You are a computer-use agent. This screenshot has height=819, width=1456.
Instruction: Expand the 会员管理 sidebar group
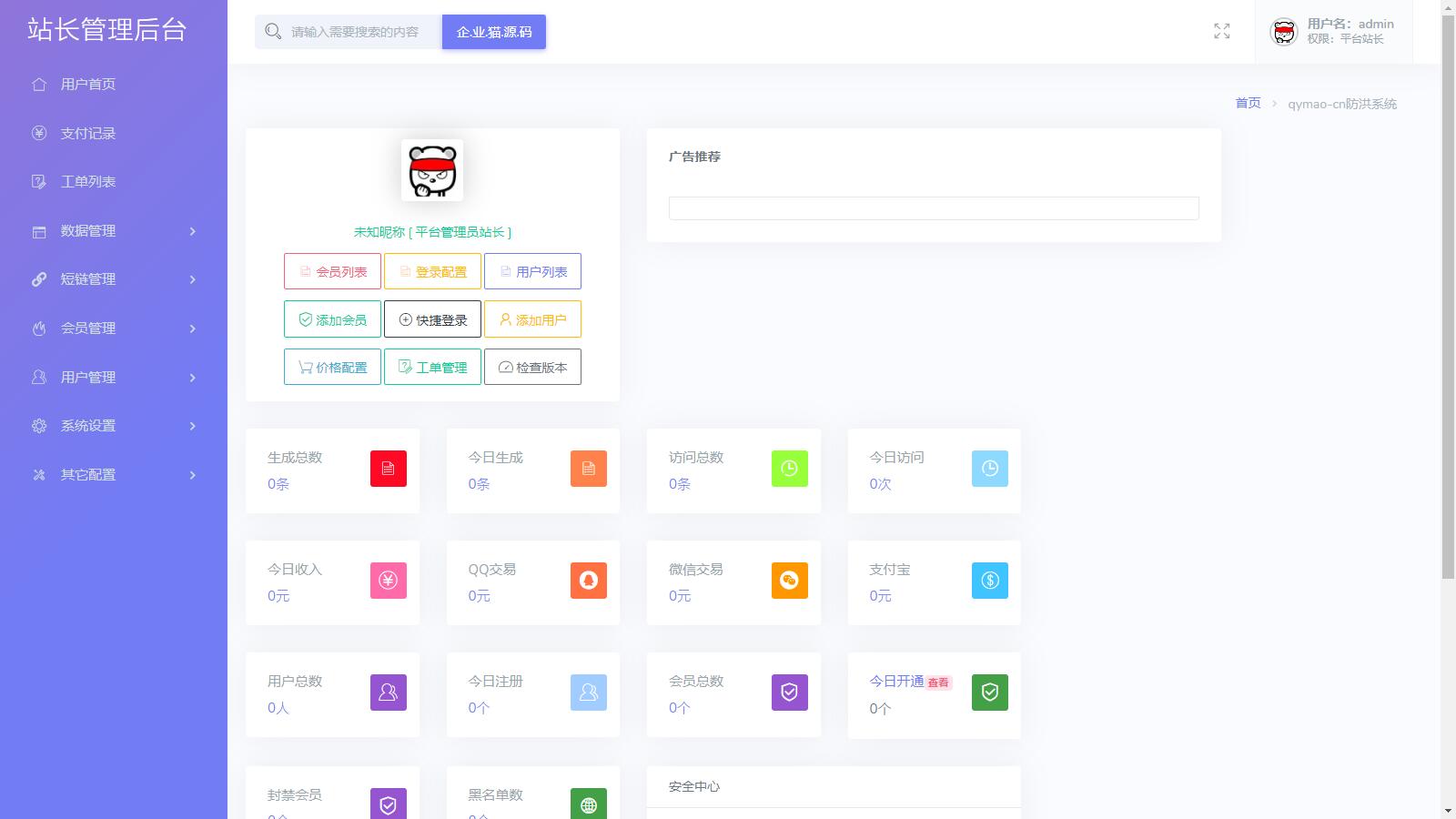(x=113, y=329)
